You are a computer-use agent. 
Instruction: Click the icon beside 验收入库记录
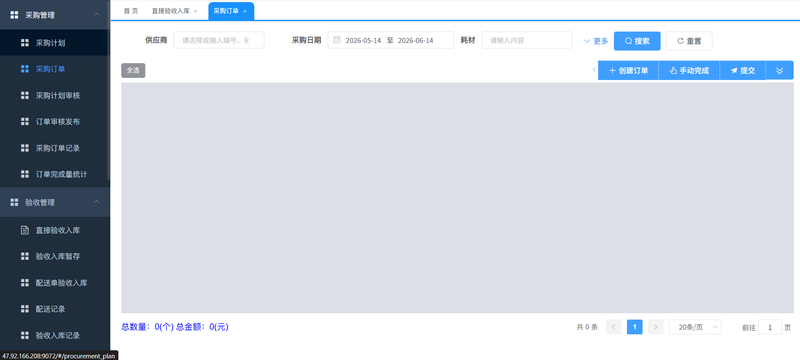coord(24,336)
